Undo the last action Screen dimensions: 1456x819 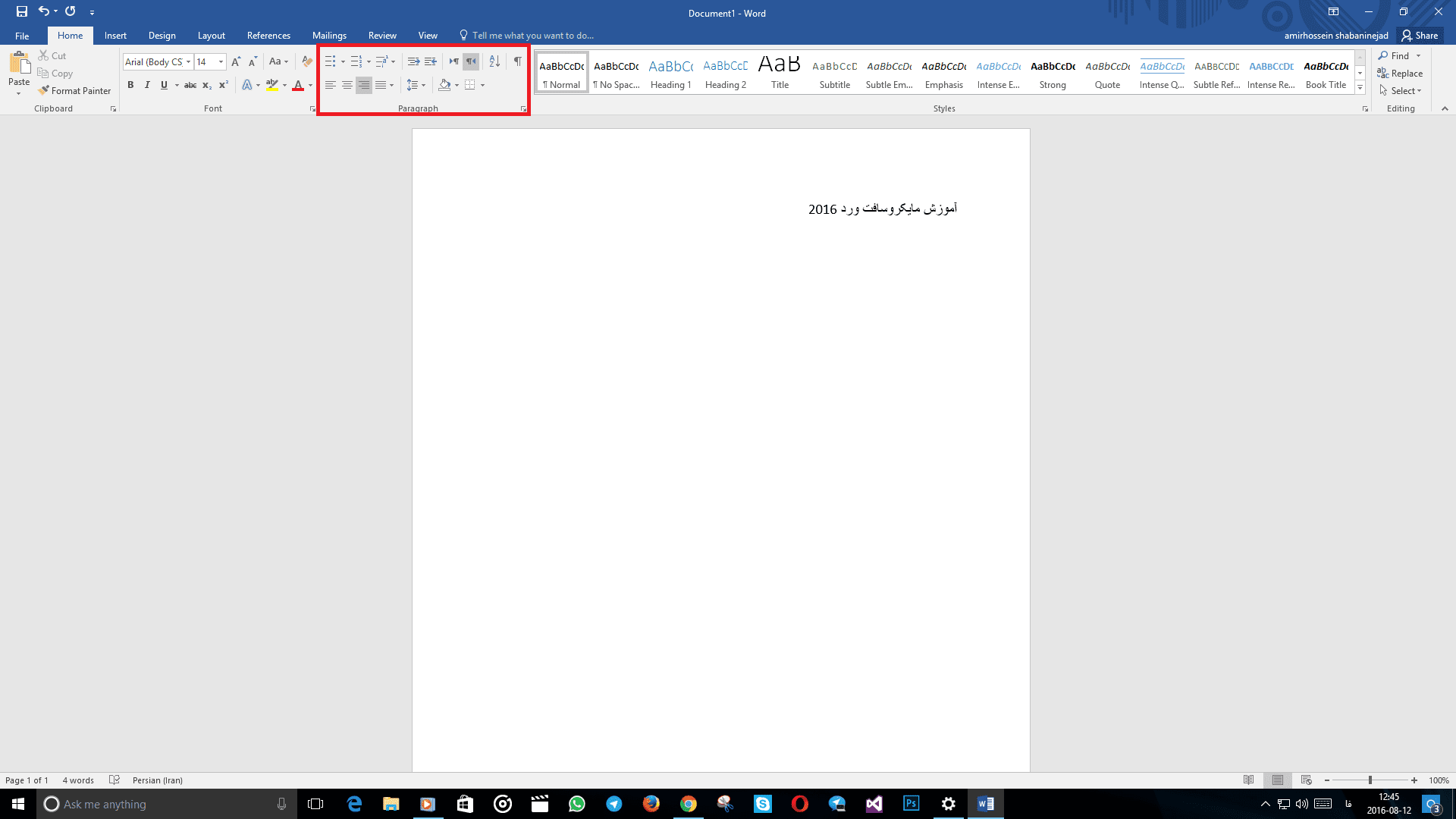tap(44, 11)
